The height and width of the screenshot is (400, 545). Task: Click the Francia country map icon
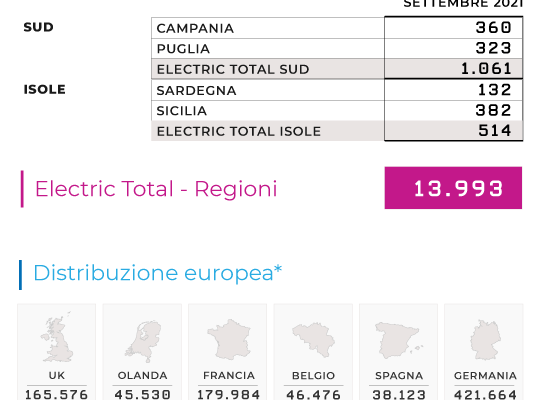229,340
